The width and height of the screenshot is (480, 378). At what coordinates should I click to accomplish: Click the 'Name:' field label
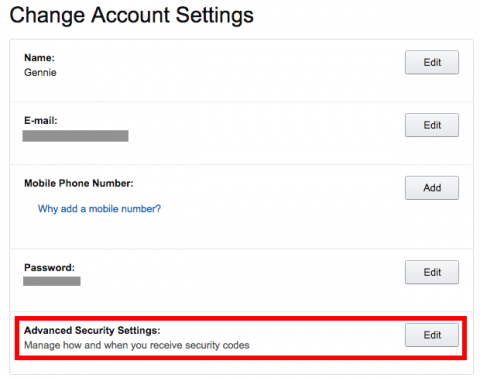click(39, 58)
